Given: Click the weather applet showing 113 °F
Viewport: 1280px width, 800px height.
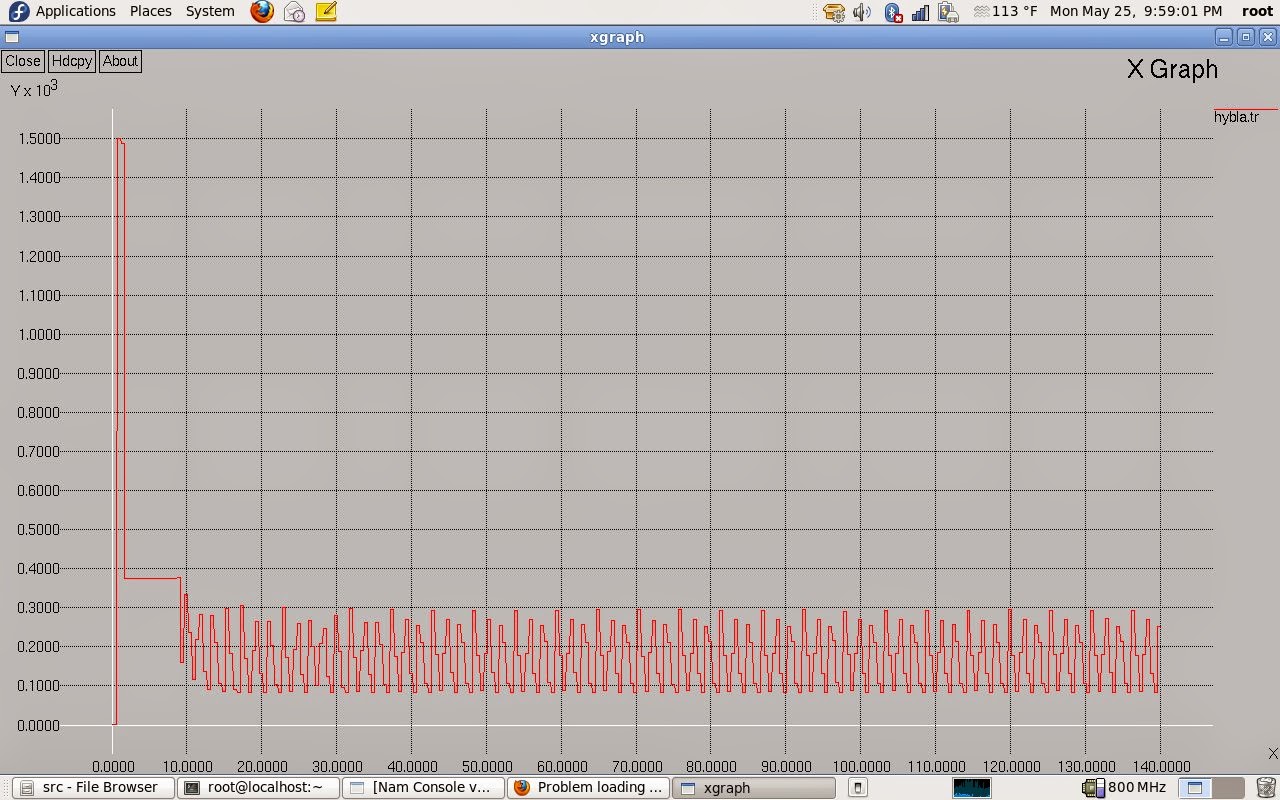Looking at the screenshot, I should pyautogui.click(x=1003, y=11).
